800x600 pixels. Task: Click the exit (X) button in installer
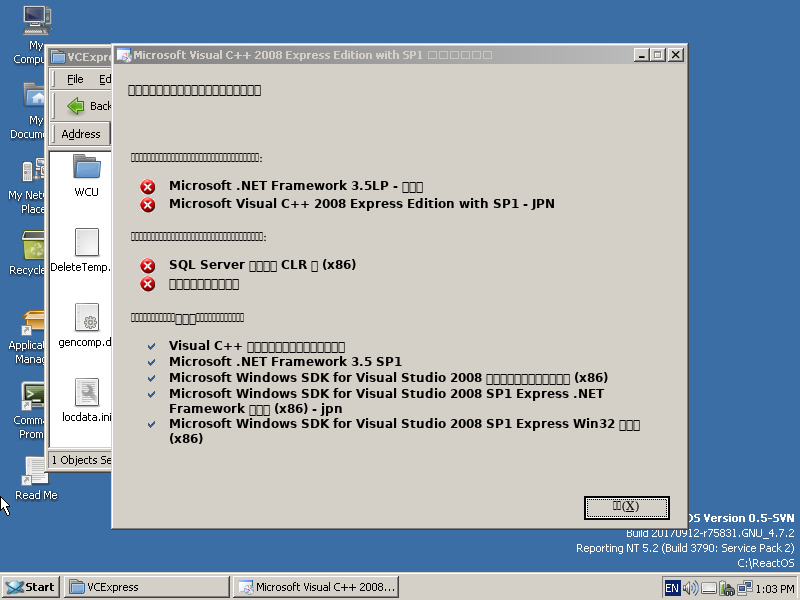pyautogui.click(x=627, y=508)
